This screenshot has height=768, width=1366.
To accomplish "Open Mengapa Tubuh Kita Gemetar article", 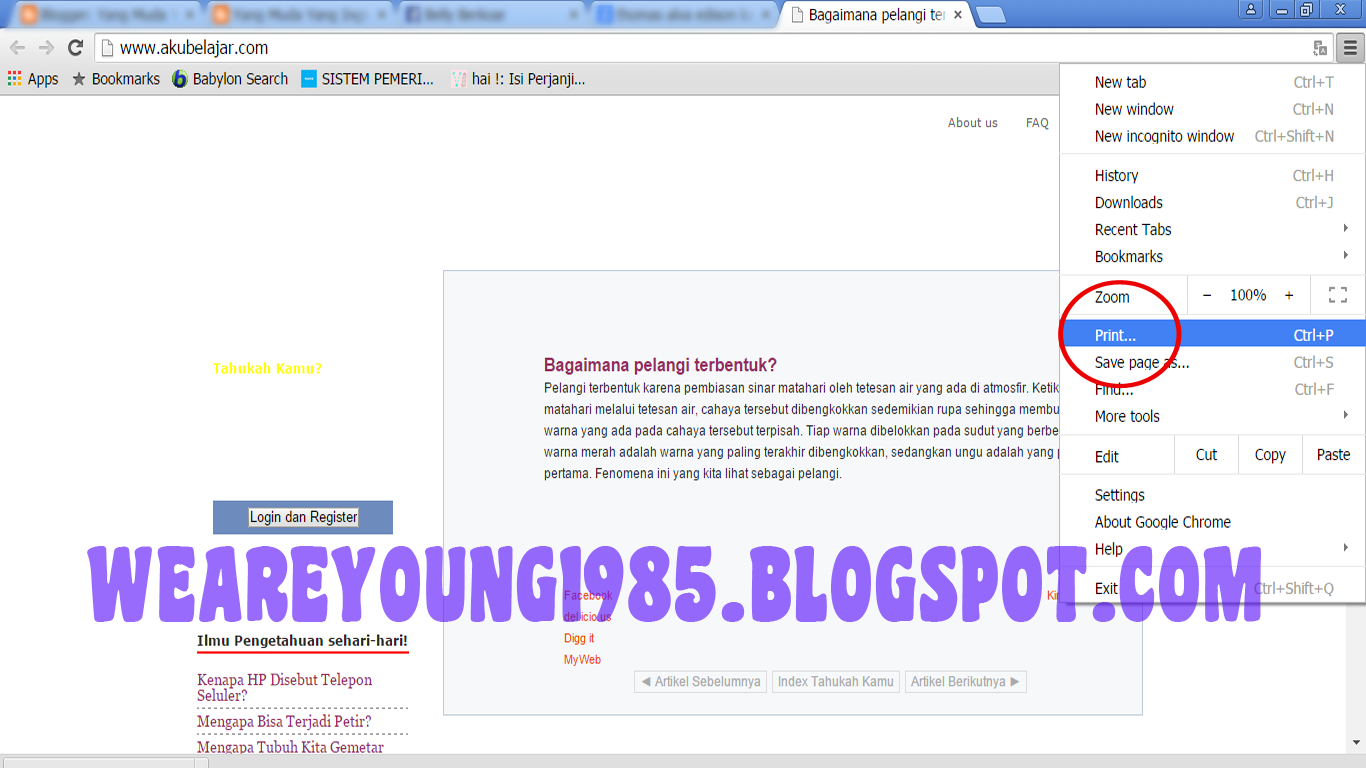I will click(290, 747).
